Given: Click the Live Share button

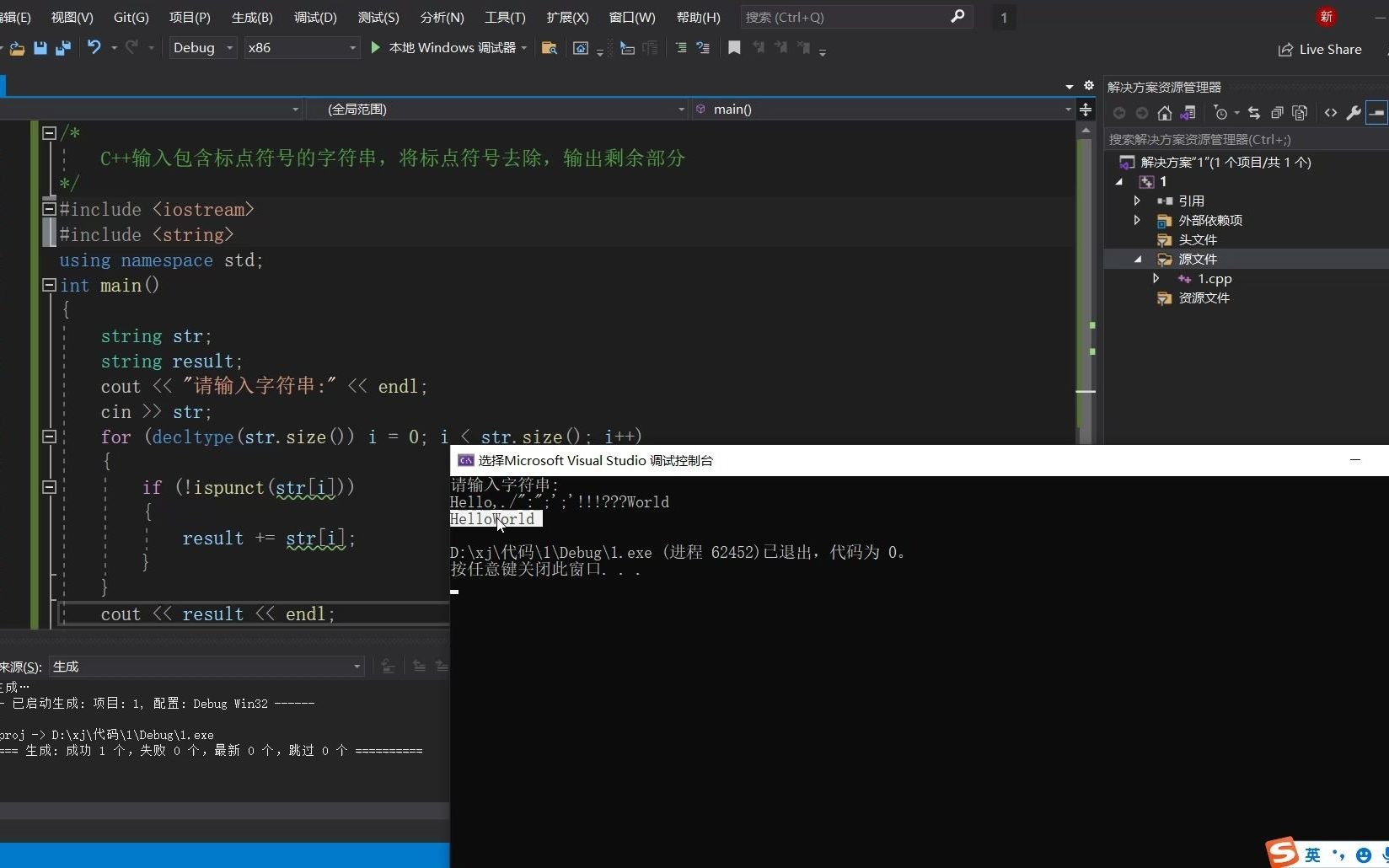Looking at the screenshot, I should tap(1321, 49).
